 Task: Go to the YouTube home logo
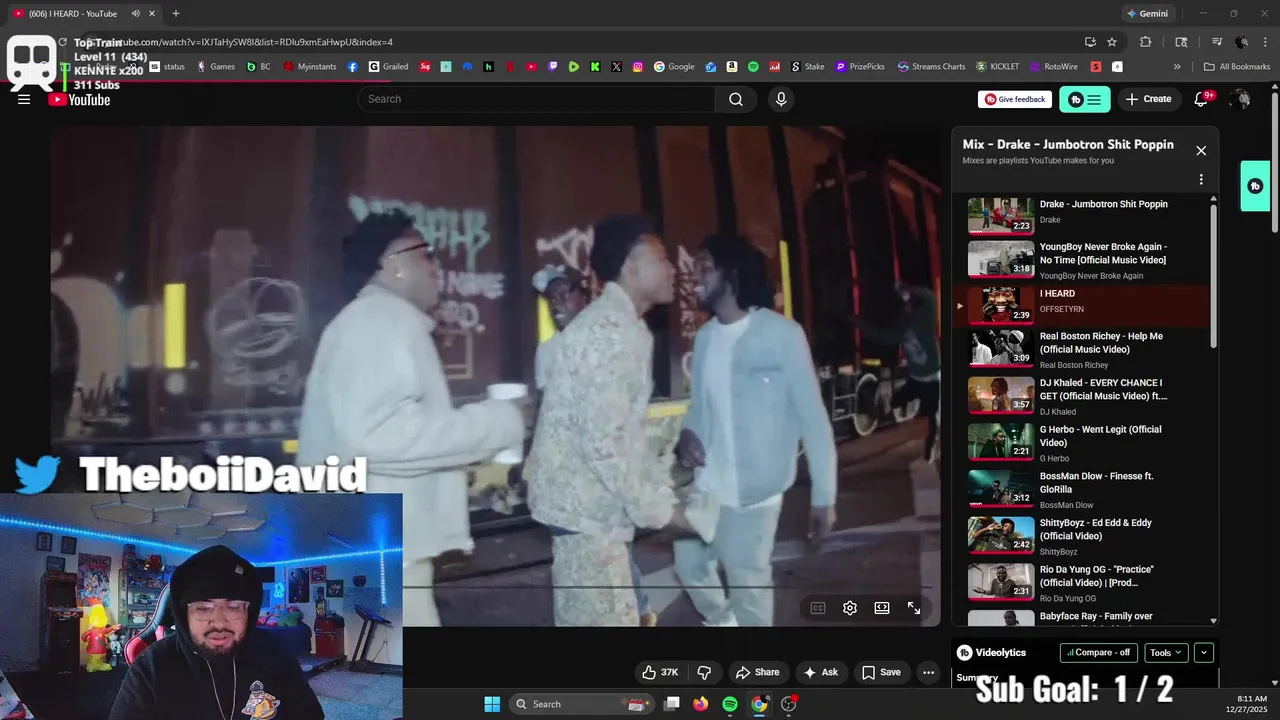point(80,99)
